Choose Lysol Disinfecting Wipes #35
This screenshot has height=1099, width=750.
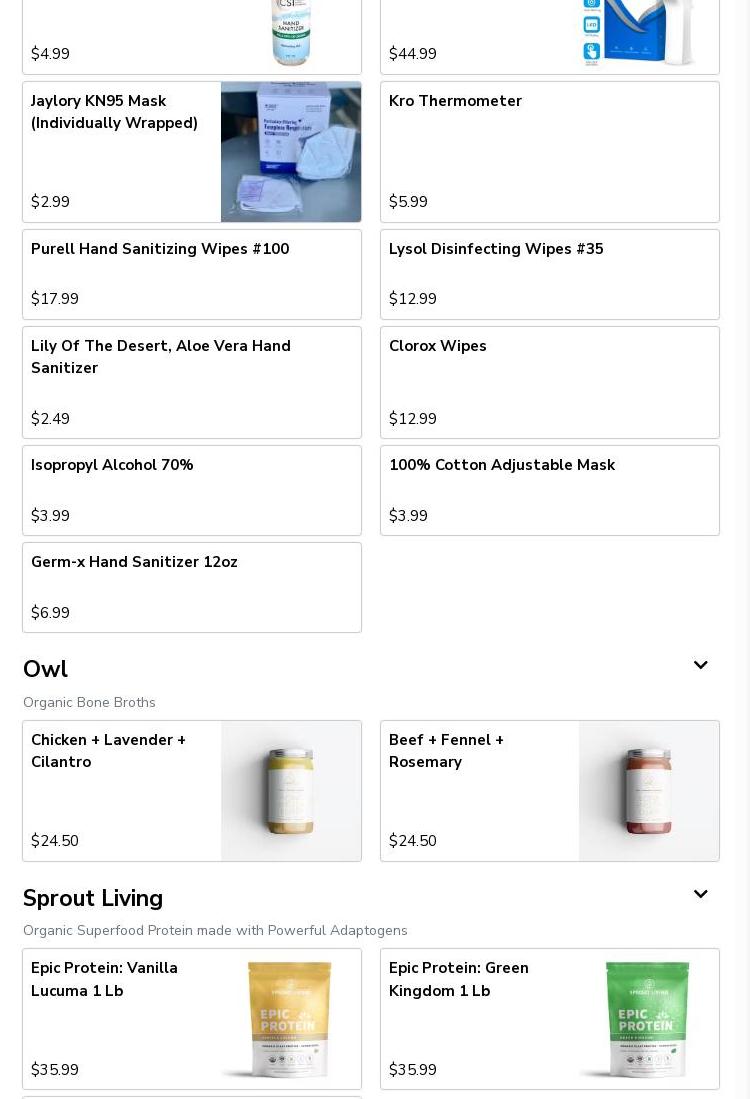[549, 274]
